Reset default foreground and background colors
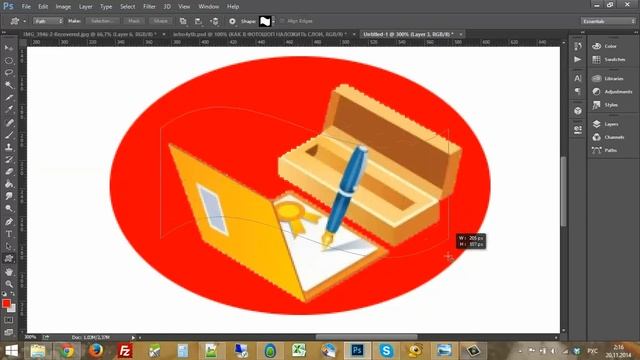This screenshot has width=640, height=360. pyautogui.click(x=4, y=294)
